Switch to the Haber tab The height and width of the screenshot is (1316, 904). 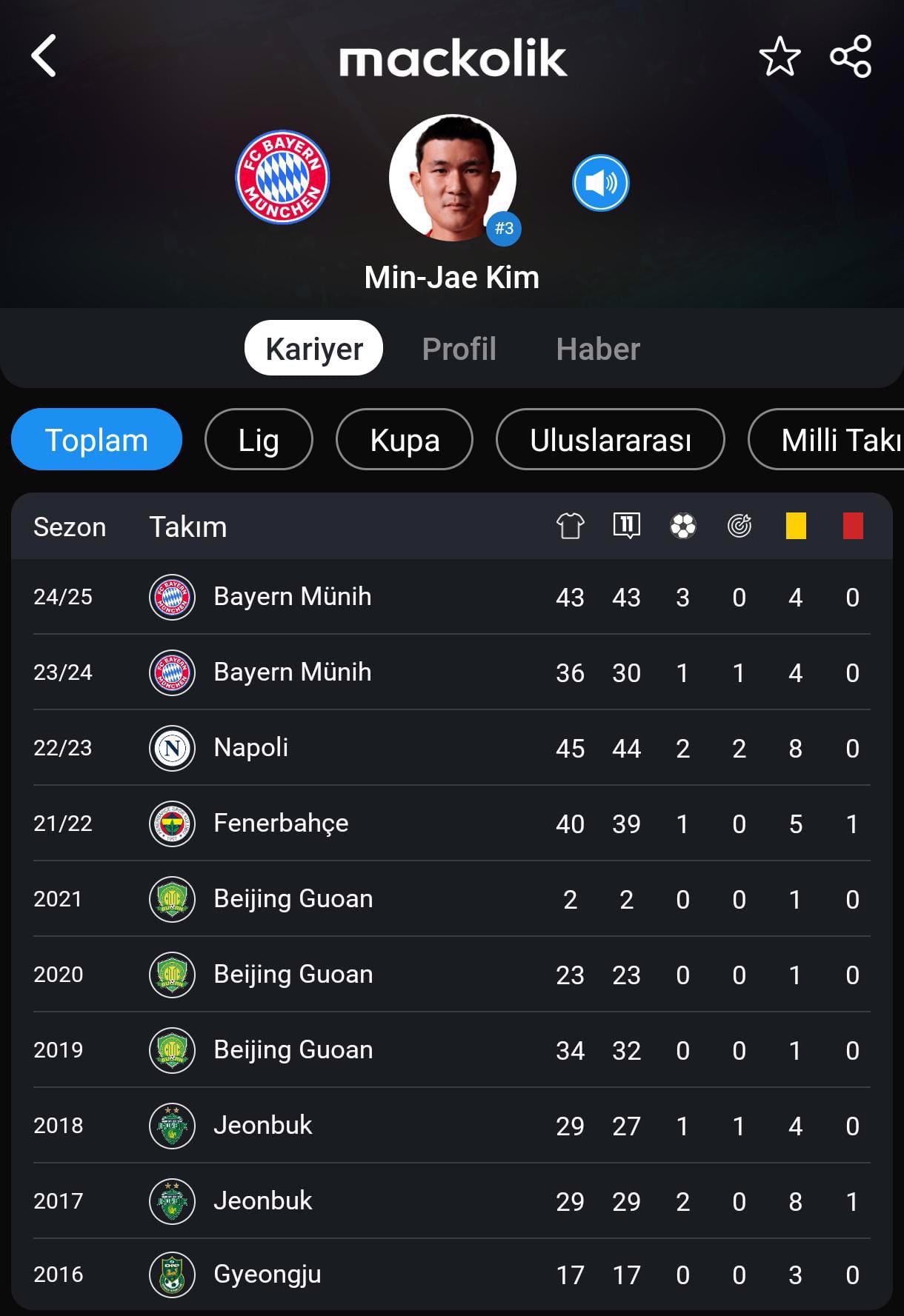tap(598, 349)
